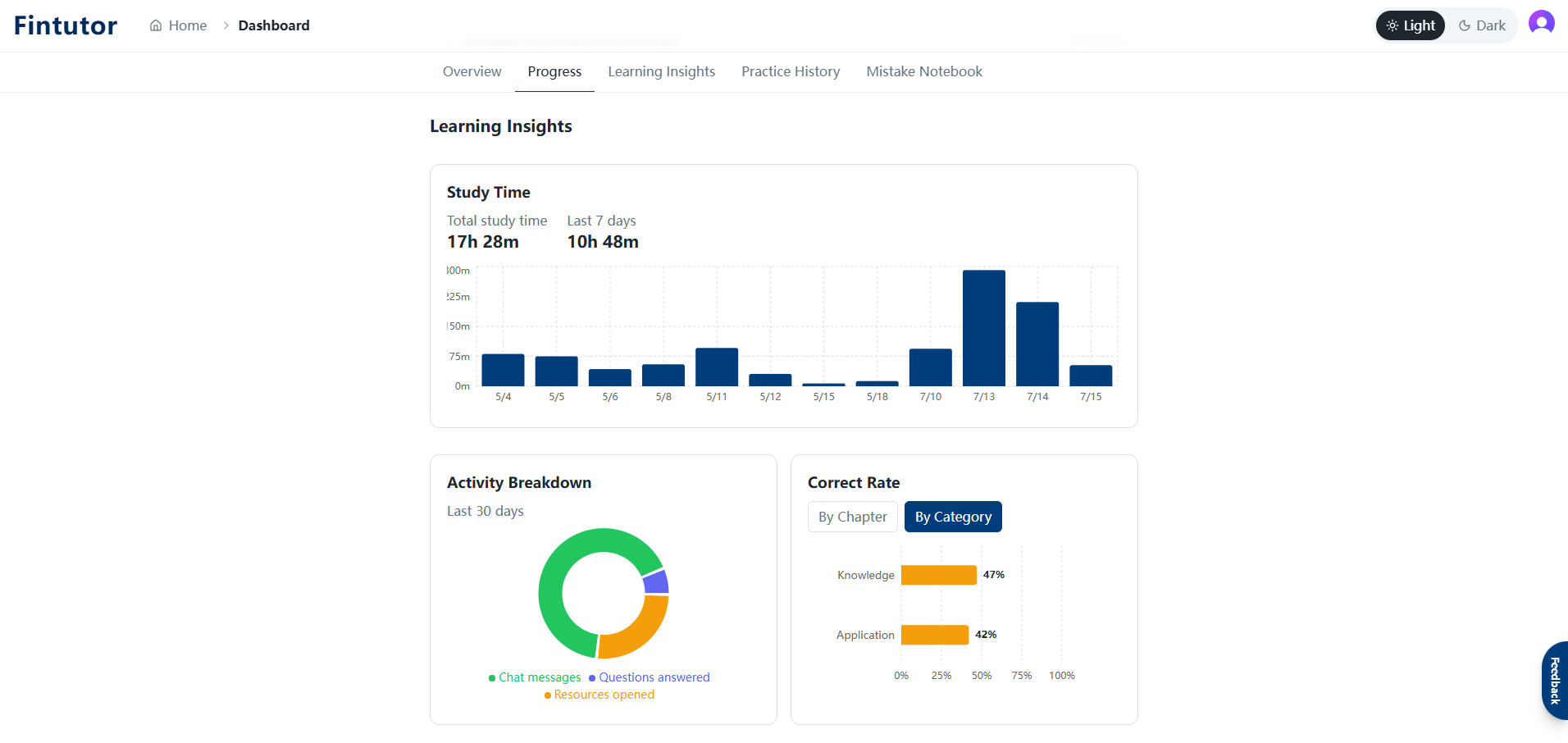
Task: Click the moon icon in theme switch
Action: click(x=1465, y=25)
